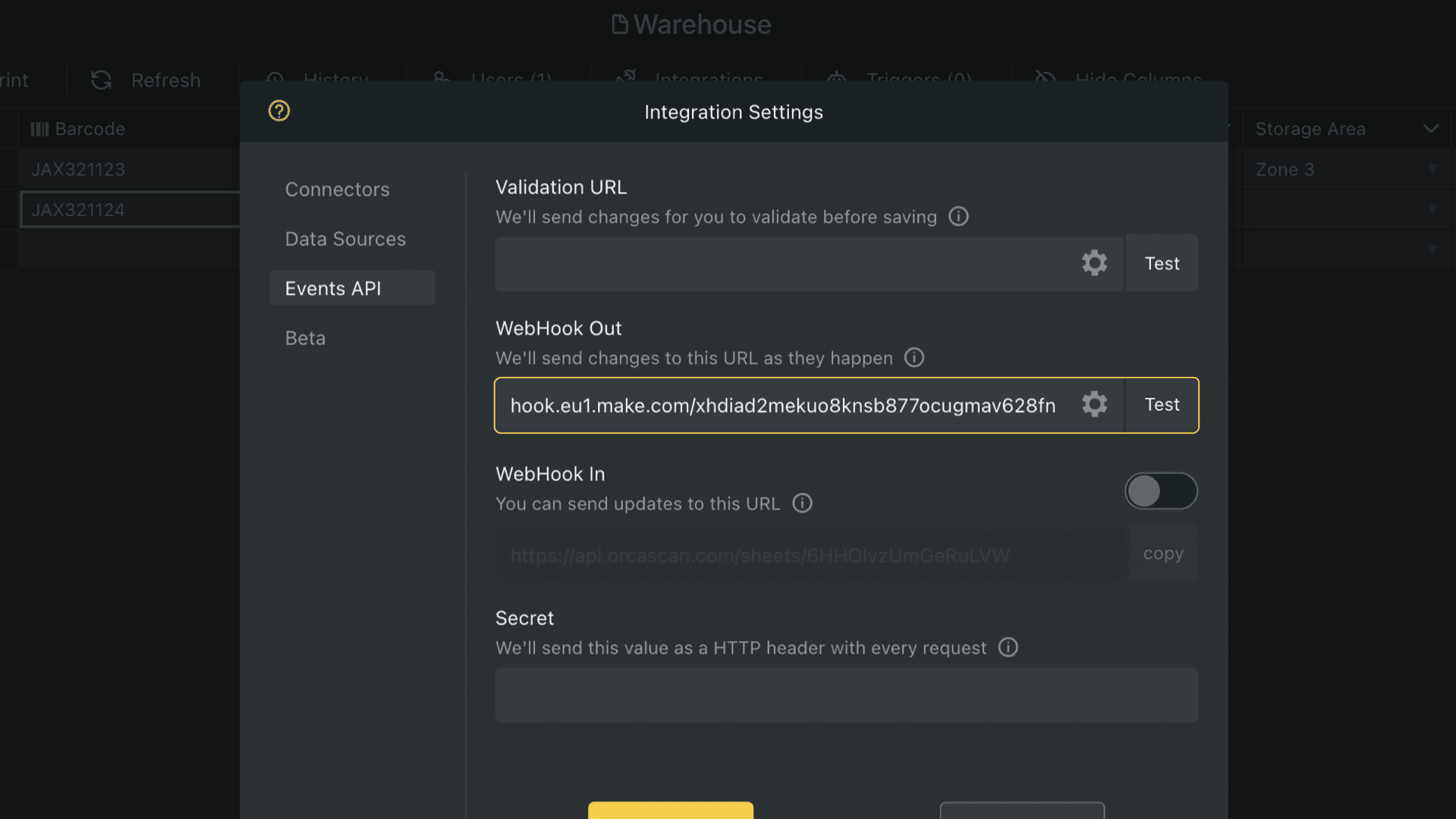The height and width of the screenshot is (819, 1456).
Task: Open the empty storage row dropdown arrow
Action: point(1432,209)
